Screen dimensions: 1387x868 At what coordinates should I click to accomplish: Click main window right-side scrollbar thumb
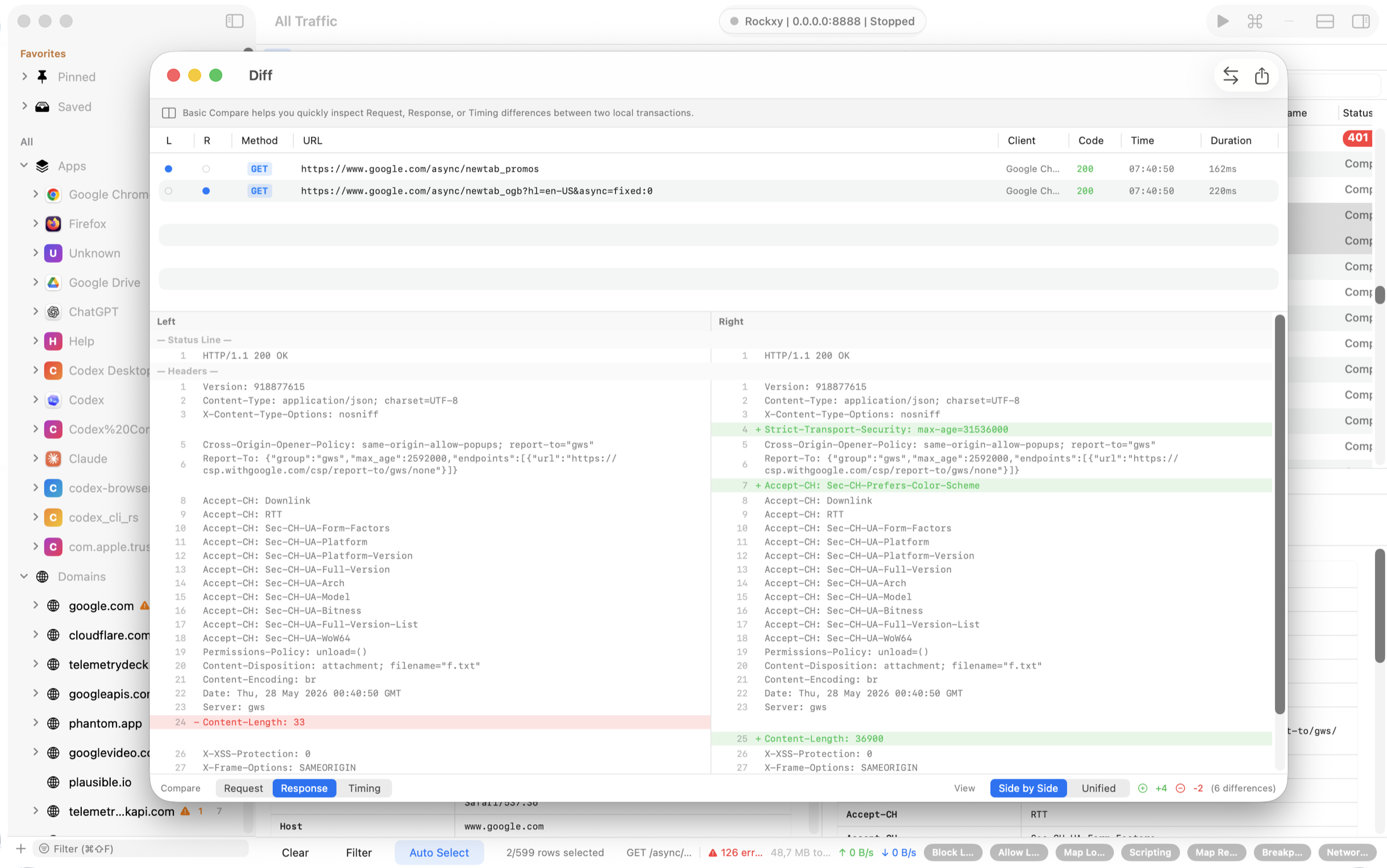[1380, 295]
